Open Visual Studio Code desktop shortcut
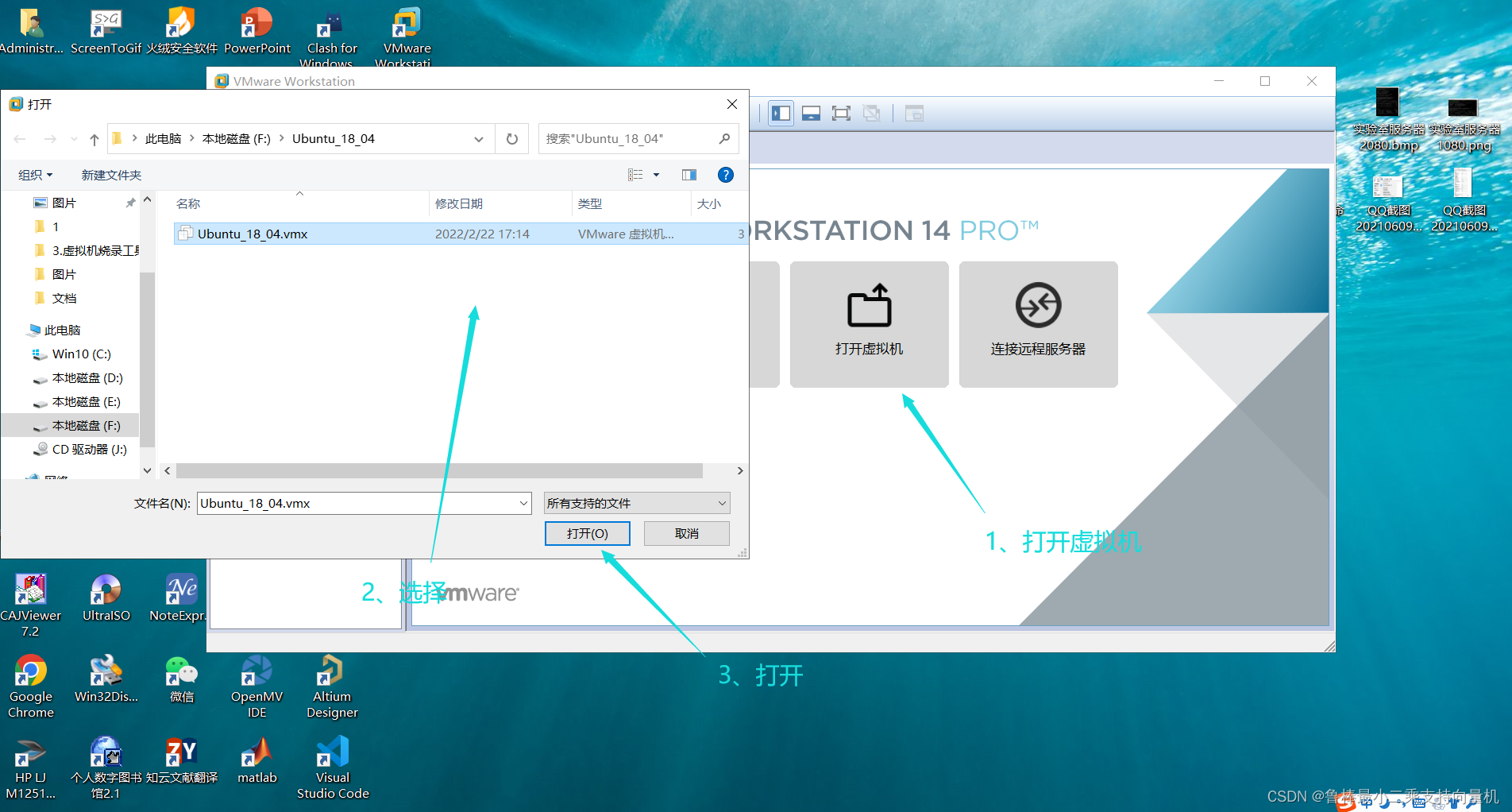 (x=333, y=768)
